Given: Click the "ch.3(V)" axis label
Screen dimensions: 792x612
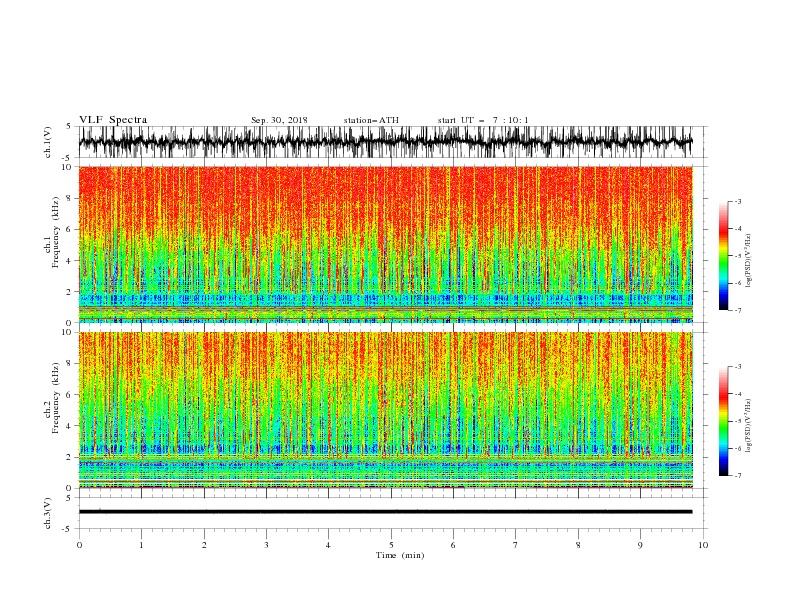Looking at the screenshot, I should pyautogui.click(x=48, y=513).
